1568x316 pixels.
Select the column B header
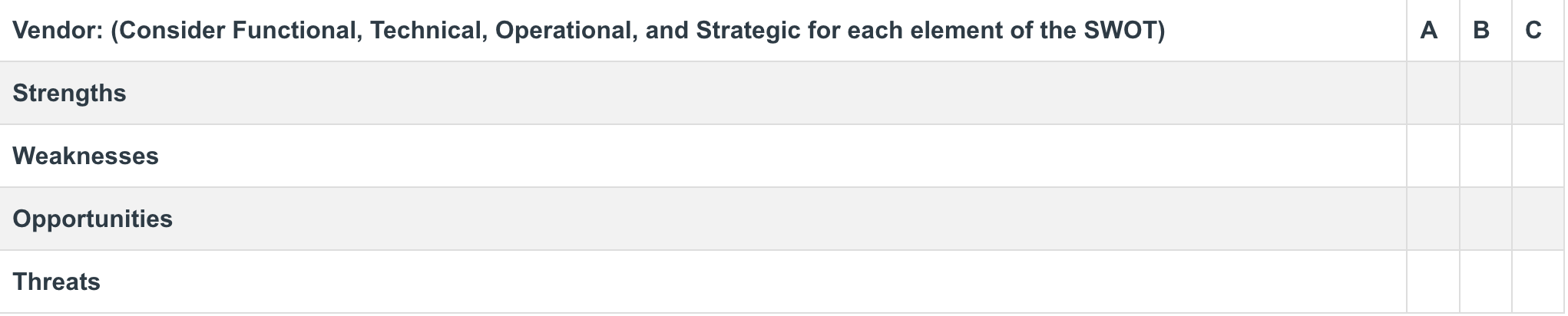[x=1485, y=31]
